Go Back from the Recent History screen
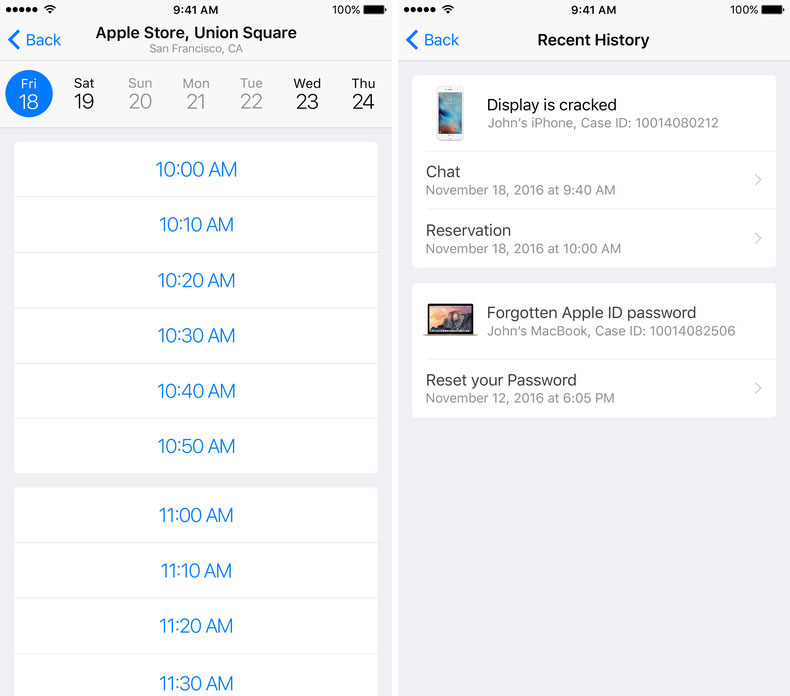790x696 pixels. [433, 40]
